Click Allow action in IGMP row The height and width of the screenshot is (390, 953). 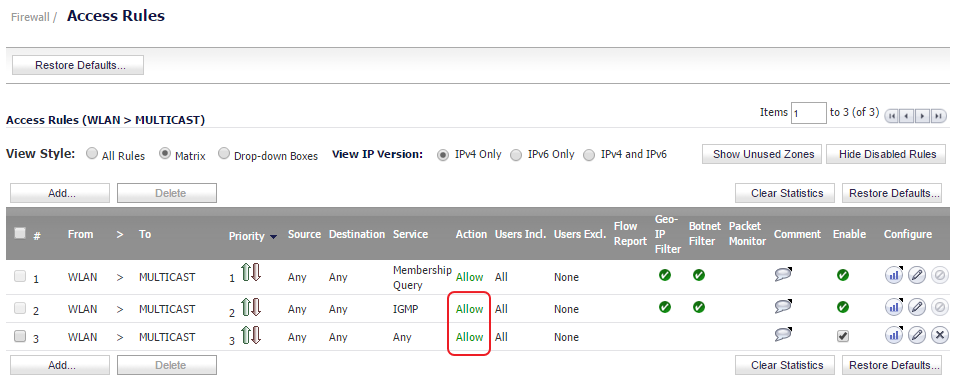click(x=470, y=309)
